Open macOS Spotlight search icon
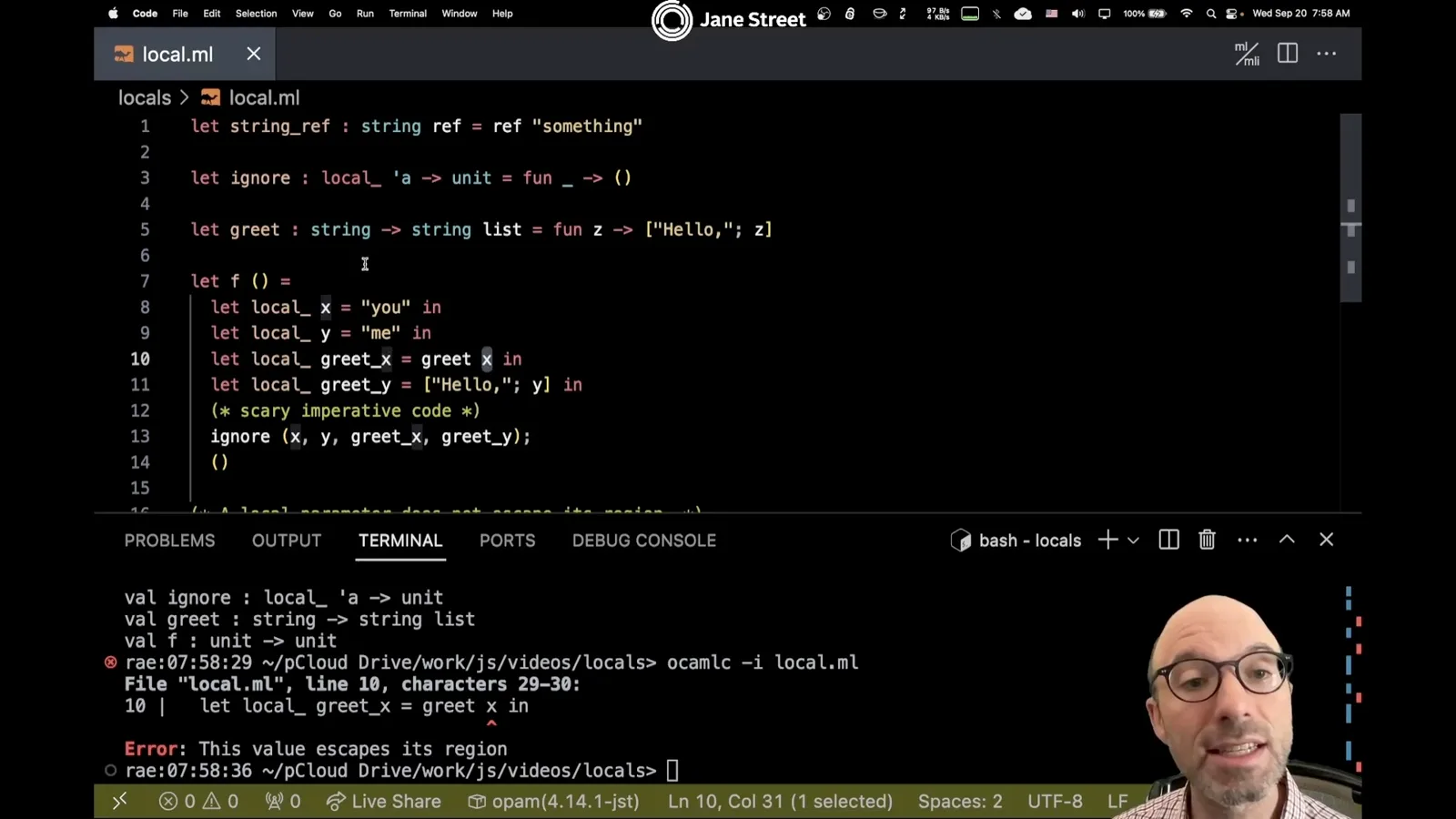 (1211, 14)
